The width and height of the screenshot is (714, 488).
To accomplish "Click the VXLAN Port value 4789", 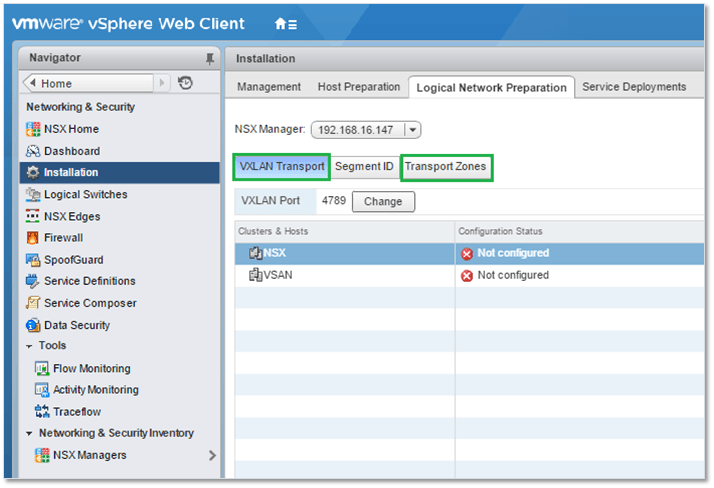I will pyautogui.click(x=334, y=201).
